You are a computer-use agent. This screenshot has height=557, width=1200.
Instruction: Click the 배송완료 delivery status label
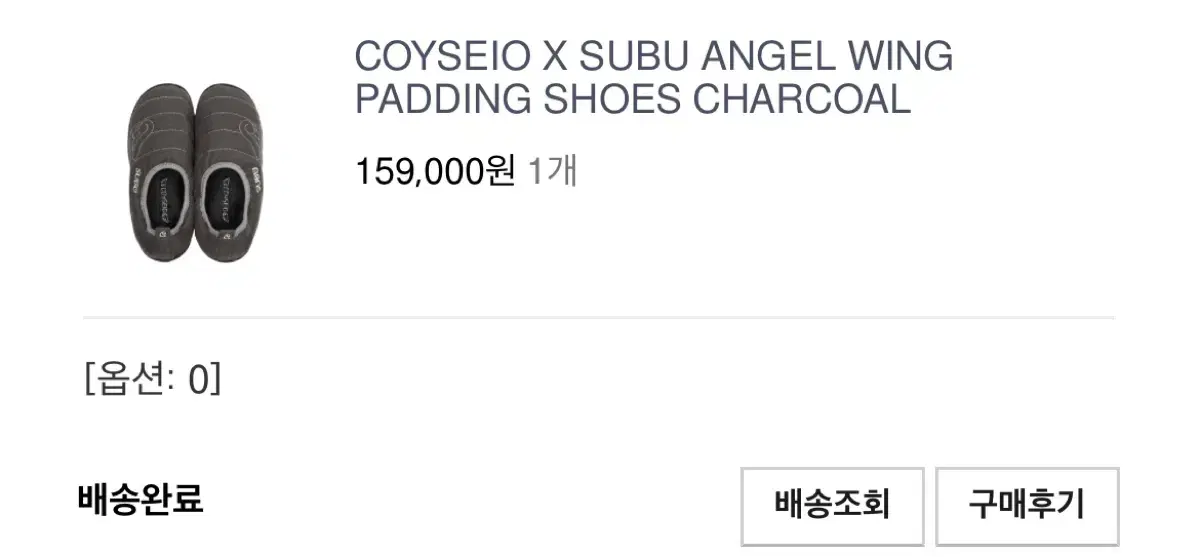tap(140, 499)
